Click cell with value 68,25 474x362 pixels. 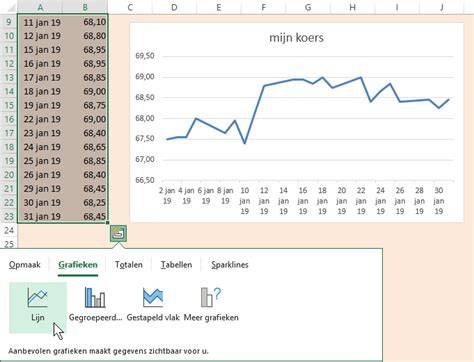click(85, 203)
